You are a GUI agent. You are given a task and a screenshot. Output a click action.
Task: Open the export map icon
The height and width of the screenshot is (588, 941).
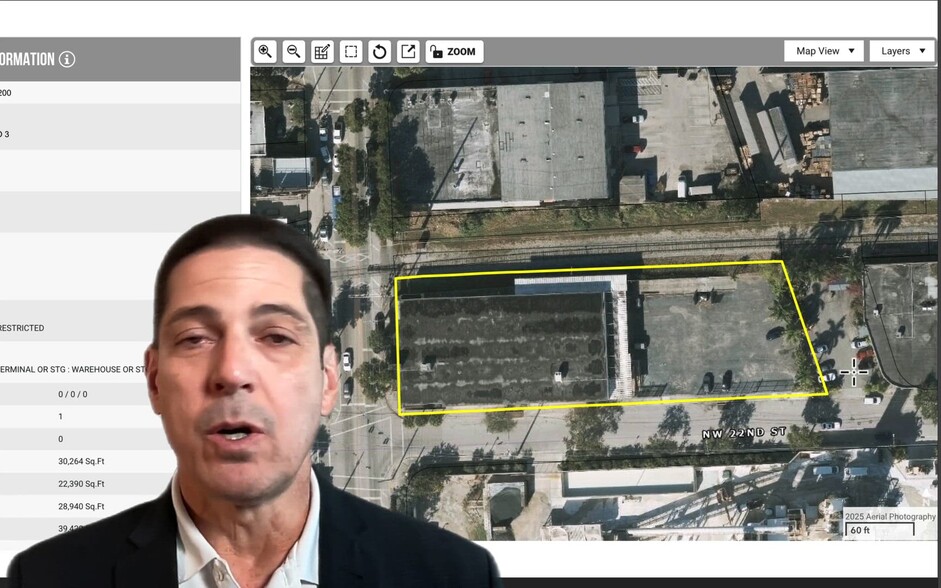point(408,51)
